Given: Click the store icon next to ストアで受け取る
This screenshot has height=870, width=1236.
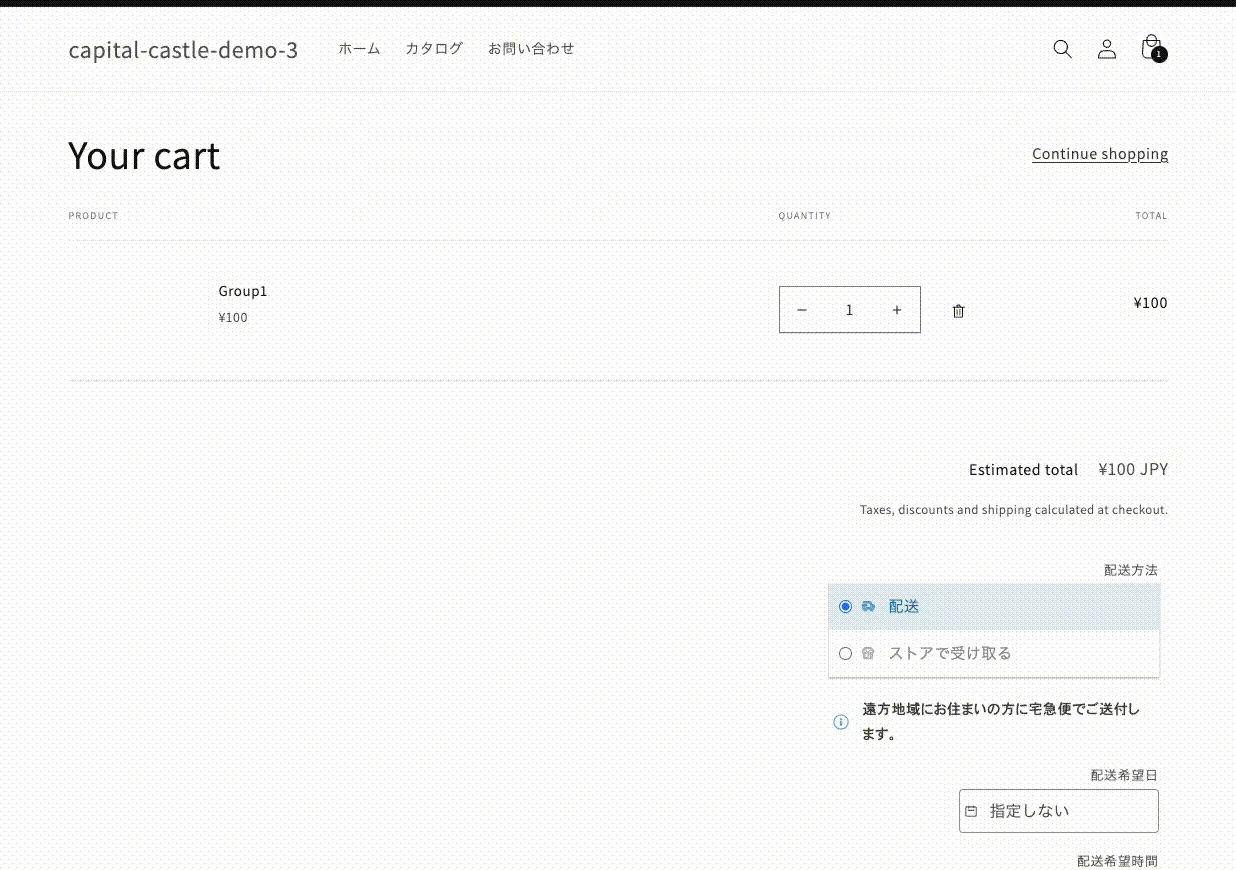Looking at the screenshot, I should coord(868,653).
